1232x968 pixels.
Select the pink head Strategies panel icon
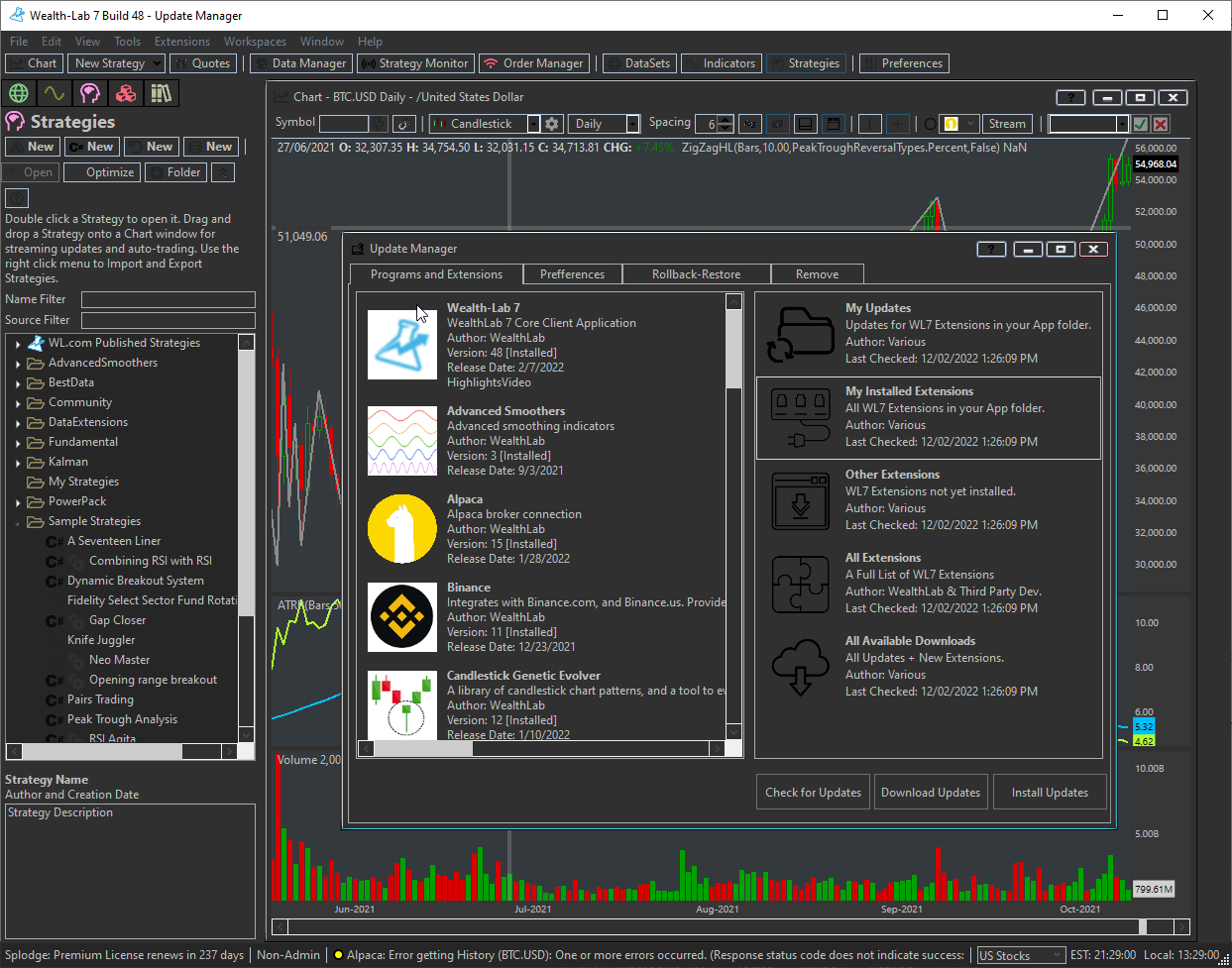coord(90,93)
